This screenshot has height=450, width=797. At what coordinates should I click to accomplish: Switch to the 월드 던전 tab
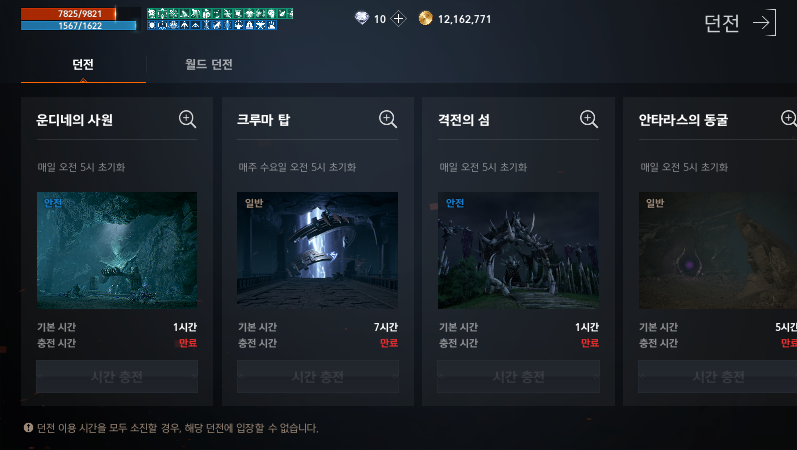[209, 65]
